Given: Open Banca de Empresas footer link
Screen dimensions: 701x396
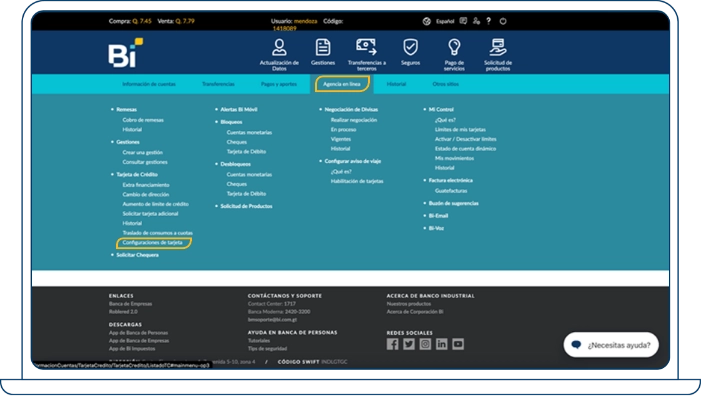Looking at the screenshot, I should click(131, 304).
